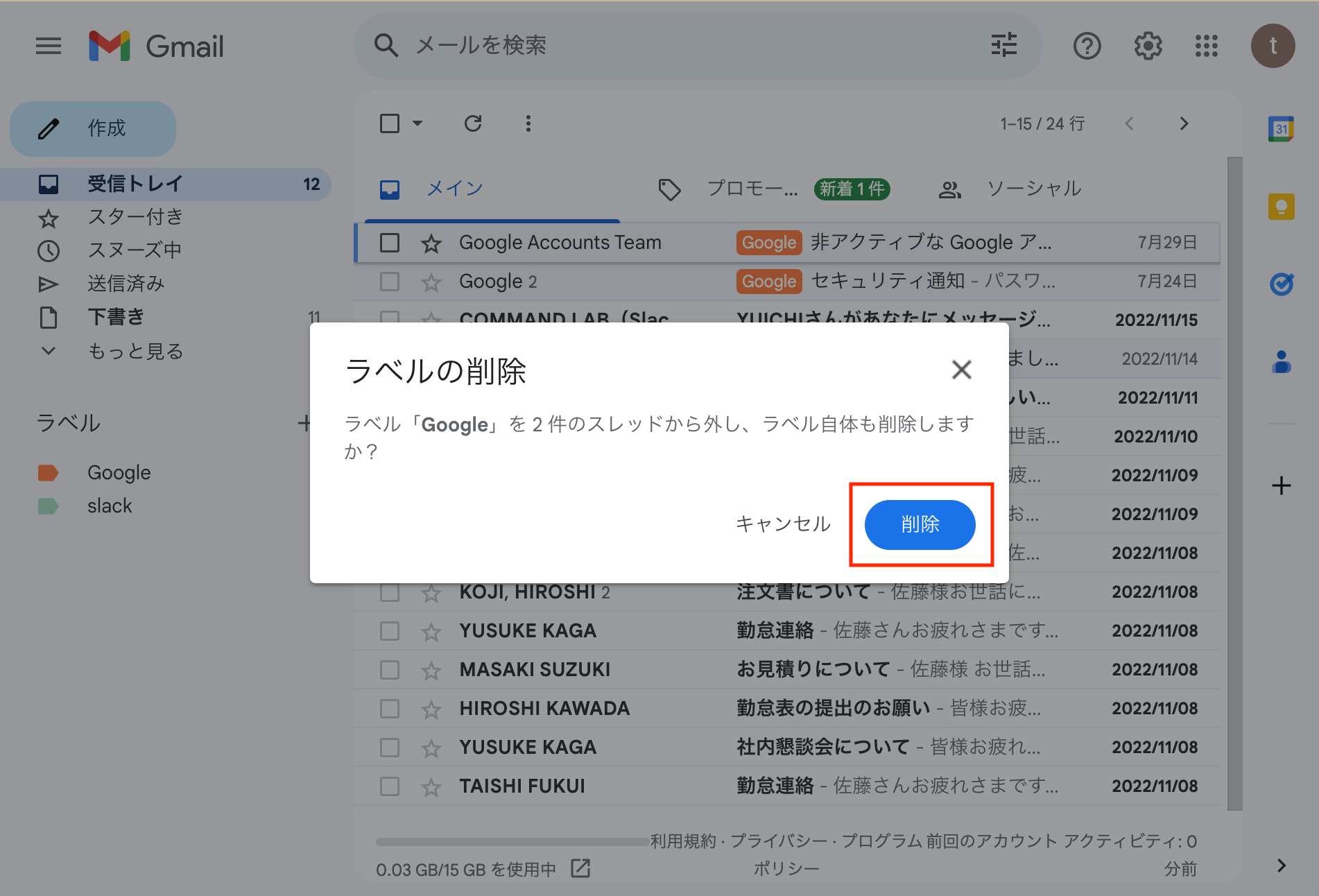Check the YUSUKE KAGA 勤怠連絡 email checkbox
The image size is (1319, 896).
click(x=390, y=631)
